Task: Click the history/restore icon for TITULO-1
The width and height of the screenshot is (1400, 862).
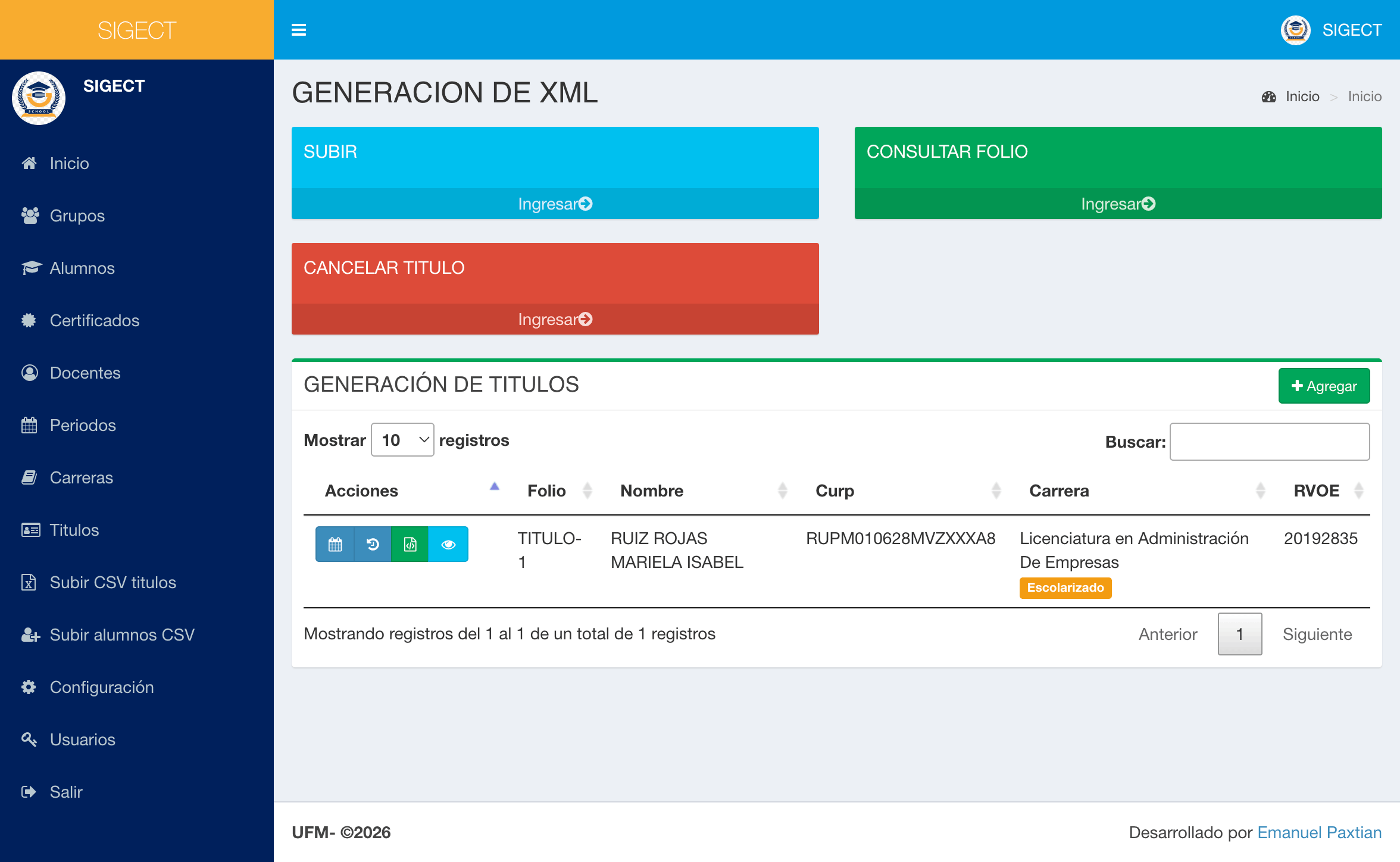Action: pyautogui.click(x=373, y=544)
